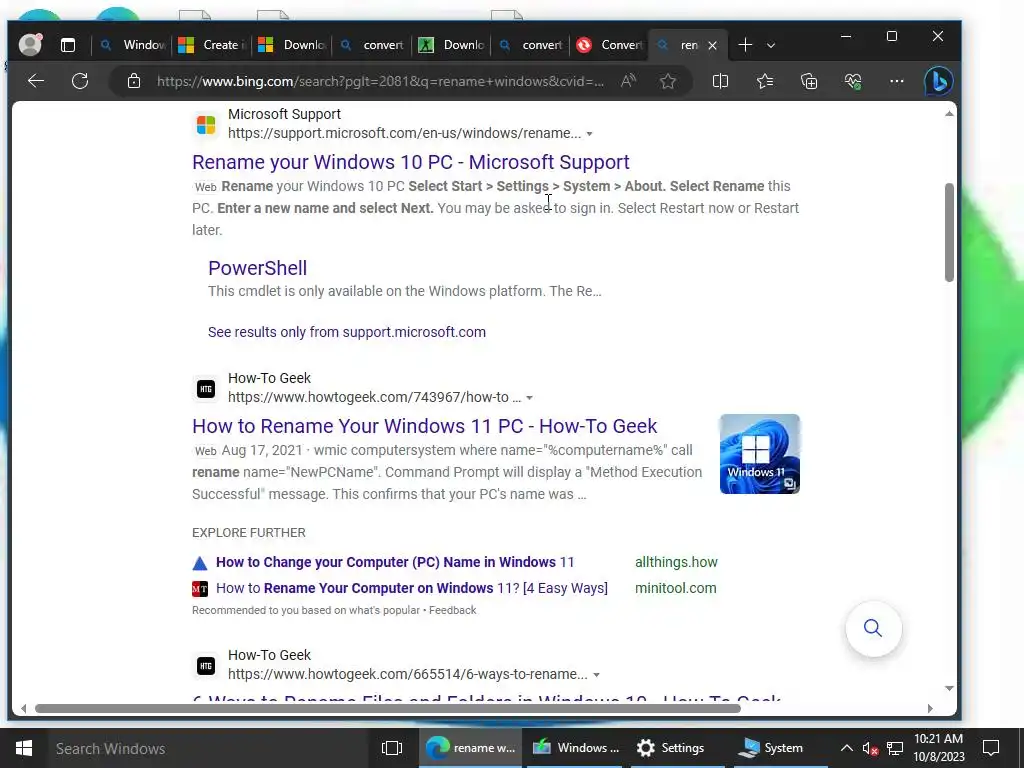1024x768 pixels.
Task: Open the volume speaker tray icon
Action: click(870, 748)
